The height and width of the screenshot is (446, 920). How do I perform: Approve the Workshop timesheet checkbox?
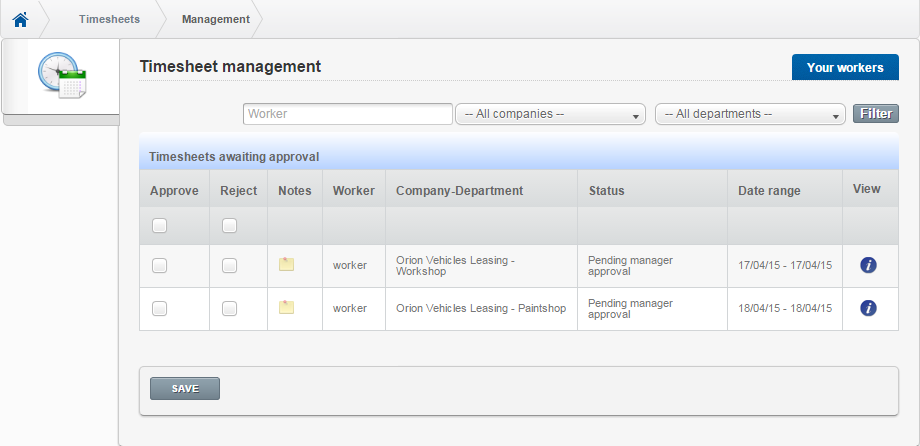click(160, 266)
